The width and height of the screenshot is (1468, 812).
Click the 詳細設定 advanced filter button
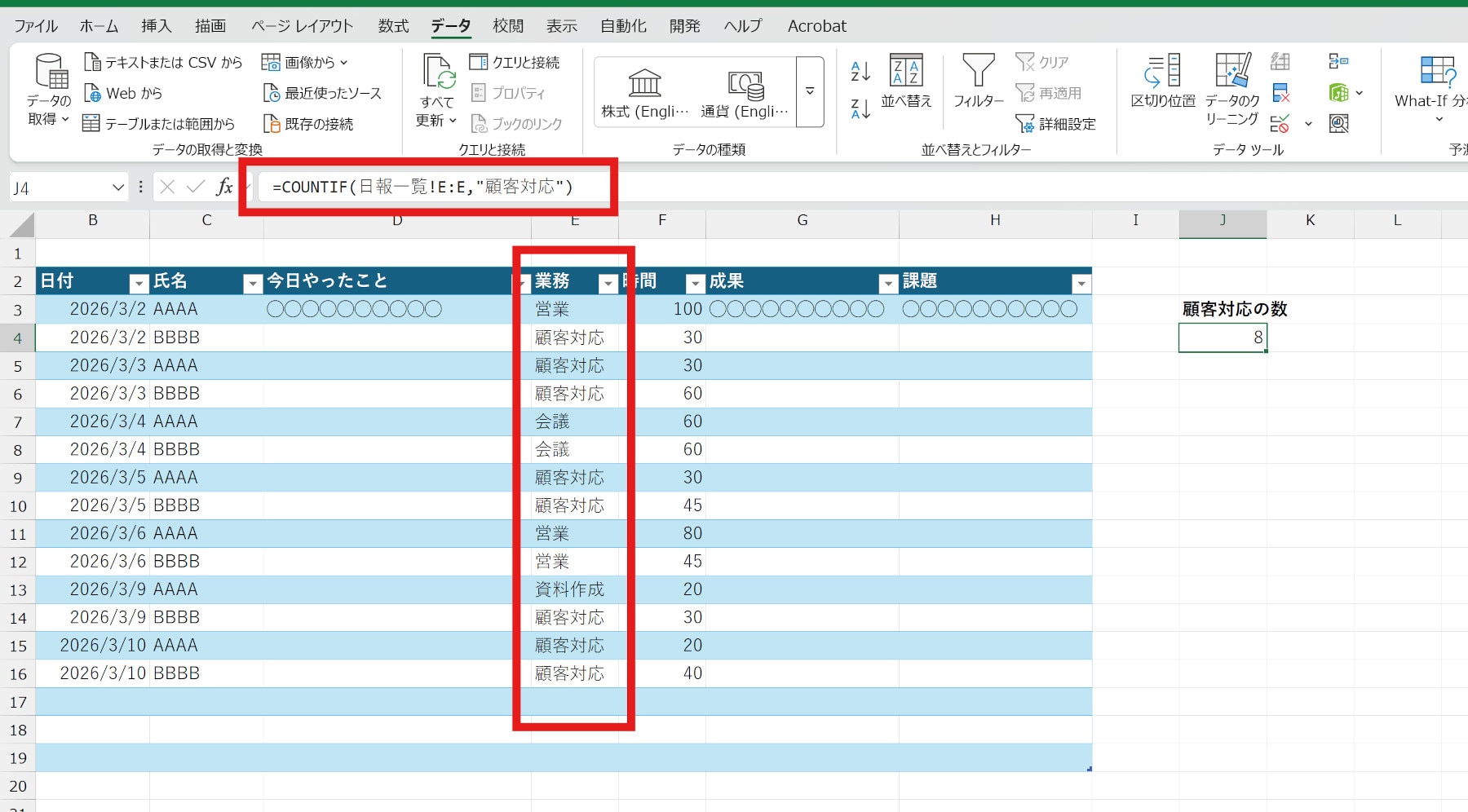pyautogui.click(x=1057, y=124)
